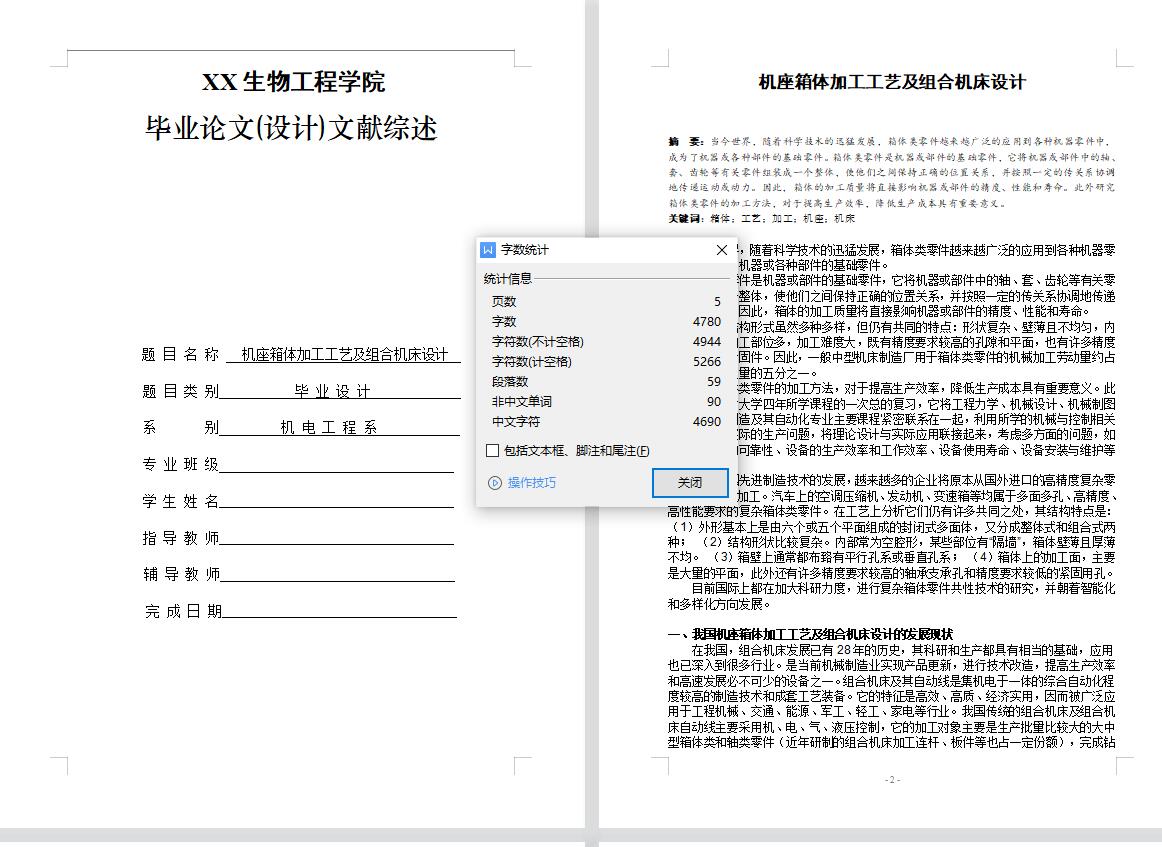Click the 题目名称 field on cover page
The height and width of the screenshot is (847, 1162).
pos(343,355)
